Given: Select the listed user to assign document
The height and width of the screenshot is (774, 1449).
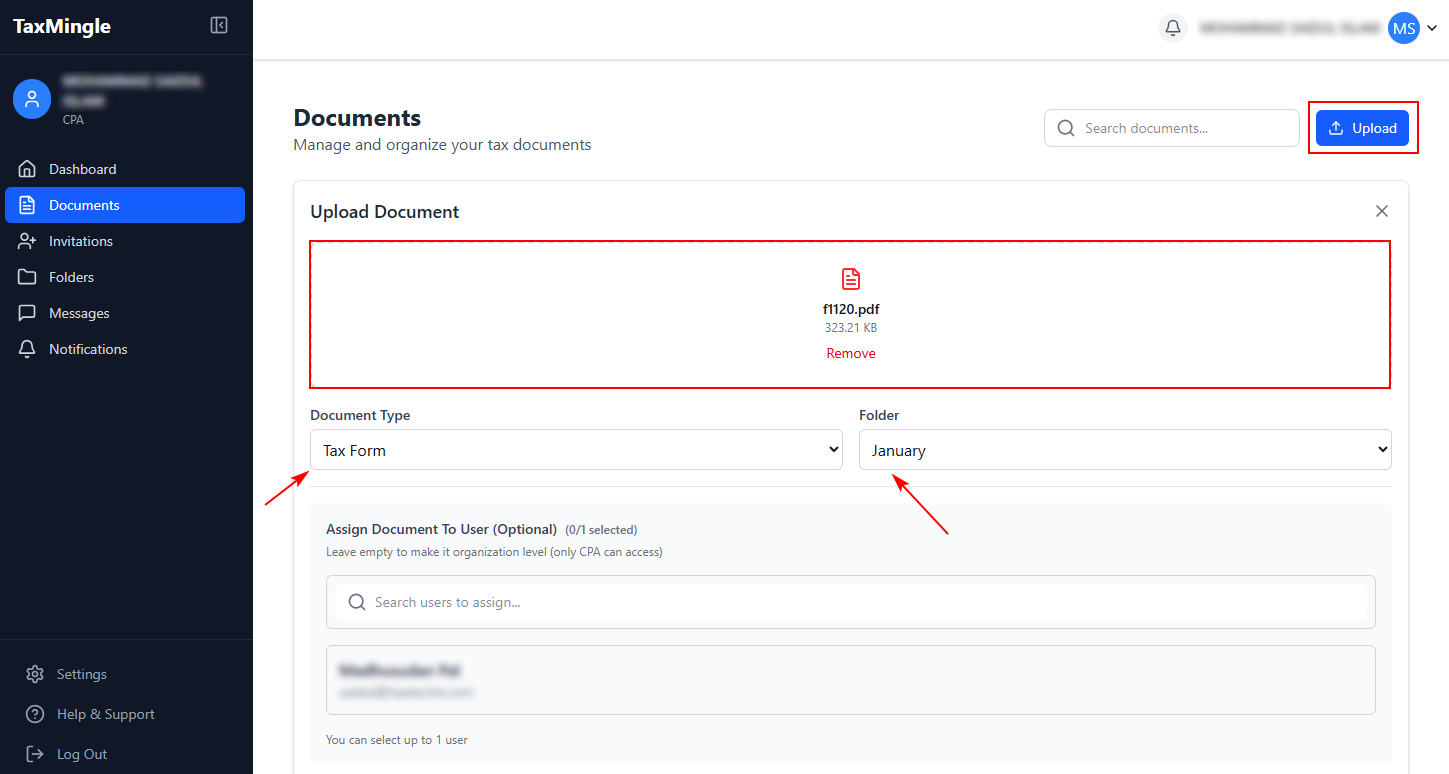Looking at the screenshot, I should (x=850, y=680).
